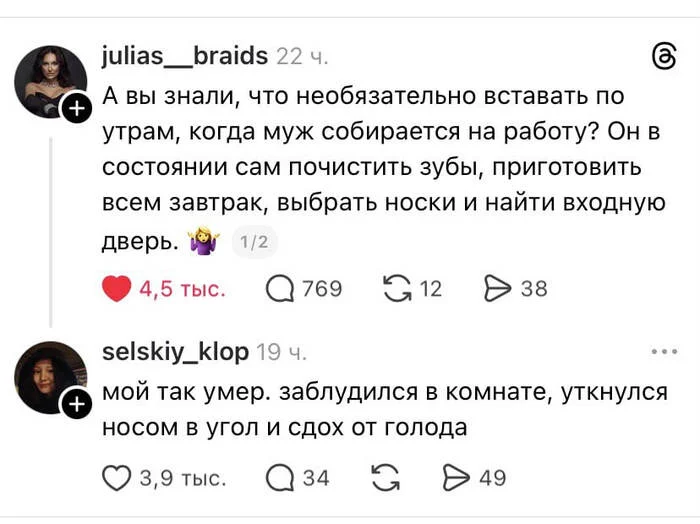Repost the selskiy_klop reply
The height and width of the screenshot is (524, 700).
385,478
